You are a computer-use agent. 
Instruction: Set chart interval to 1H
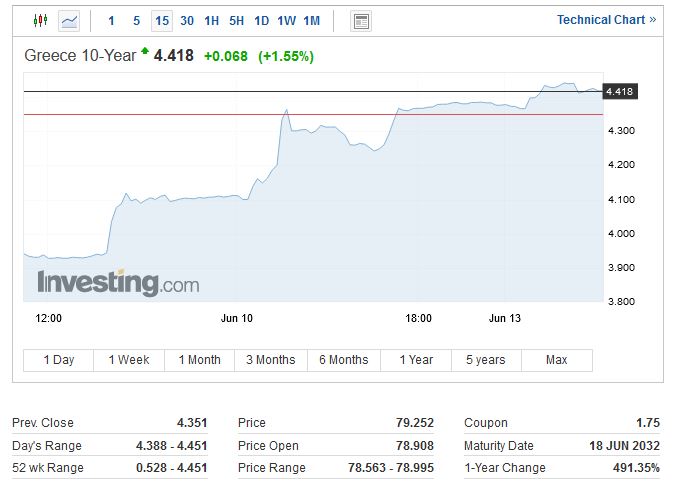211,20
